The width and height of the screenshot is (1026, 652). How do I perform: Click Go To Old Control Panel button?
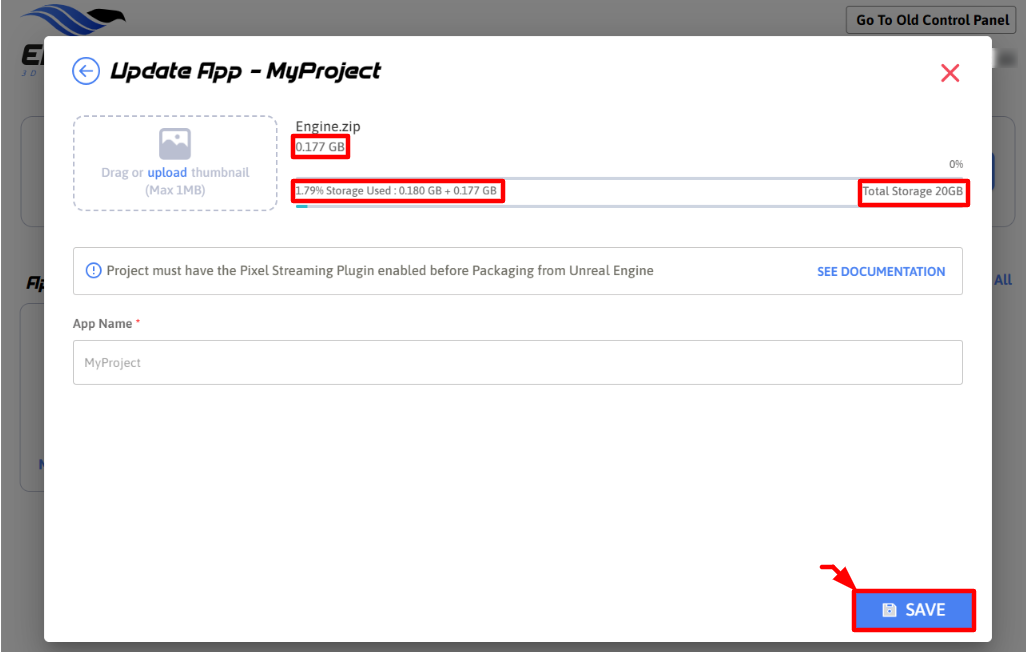coord(930,20)
